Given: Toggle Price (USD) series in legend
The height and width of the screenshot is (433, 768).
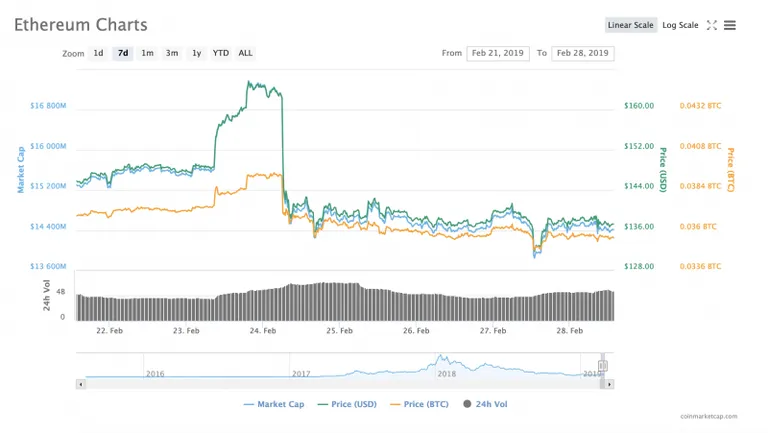Looking at the screenshot, I should [347, 404].
